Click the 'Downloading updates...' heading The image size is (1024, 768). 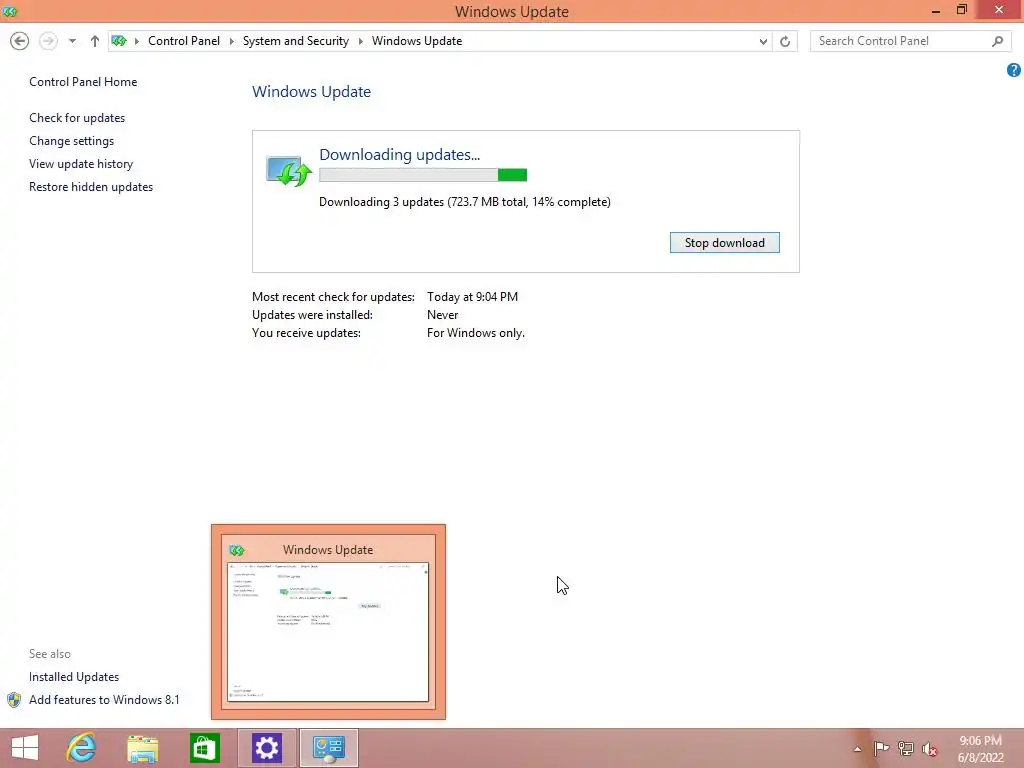point(399,155)
